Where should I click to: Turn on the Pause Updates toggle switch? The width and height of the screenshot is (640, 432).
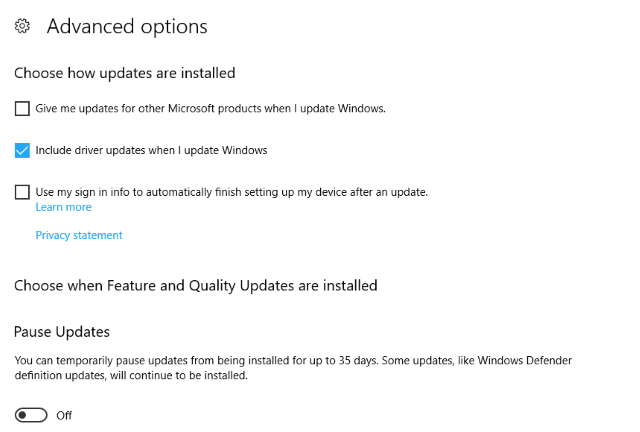coord(32,415)
